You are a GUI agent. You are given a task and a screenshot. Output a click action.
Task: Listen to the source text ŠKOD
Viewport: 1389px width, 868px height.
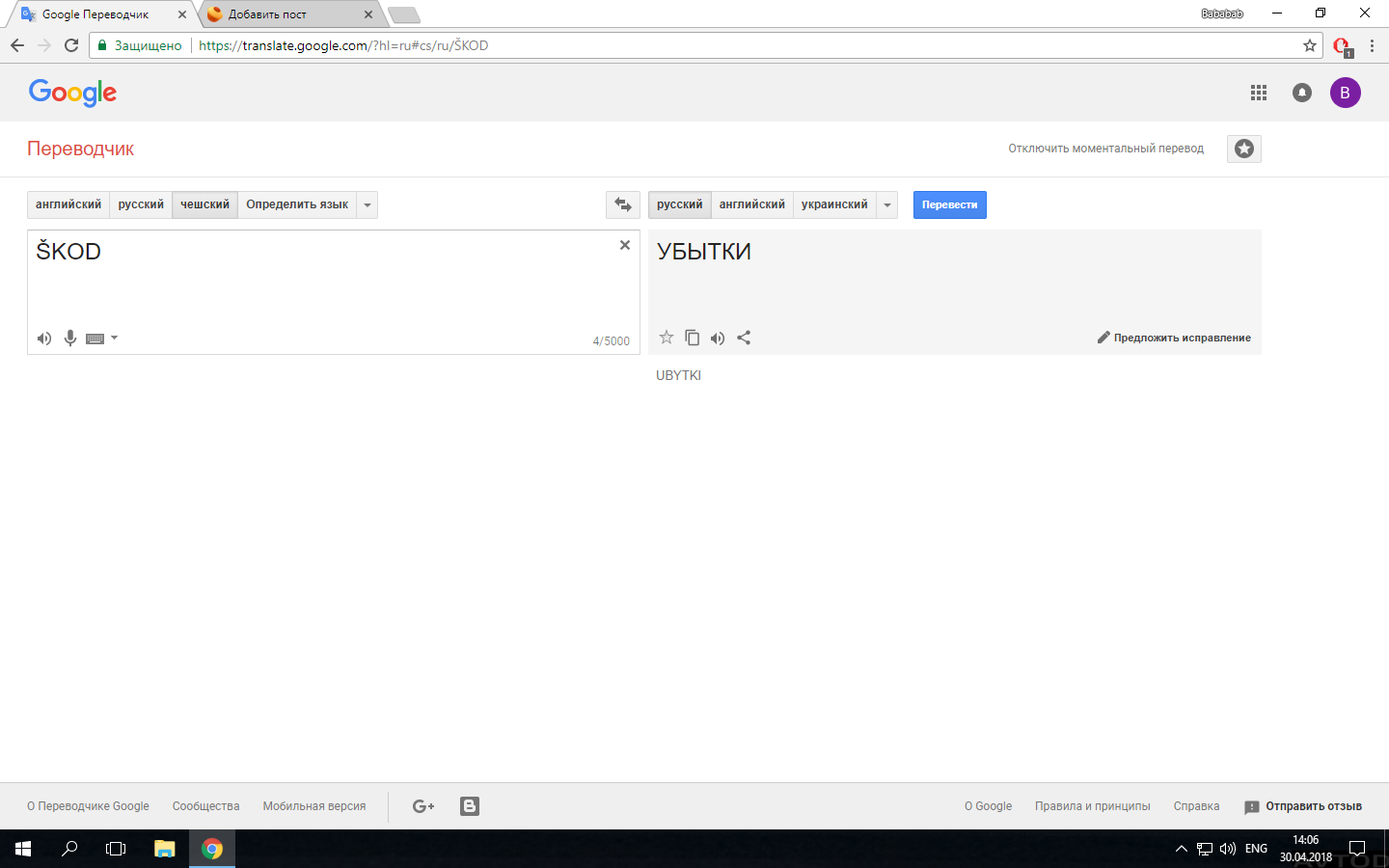click(x=44, y=339)
